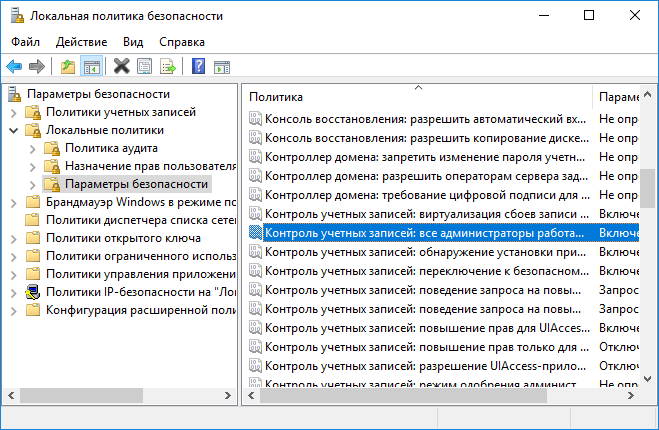Expand the Политика аудита node

(33, 148)
